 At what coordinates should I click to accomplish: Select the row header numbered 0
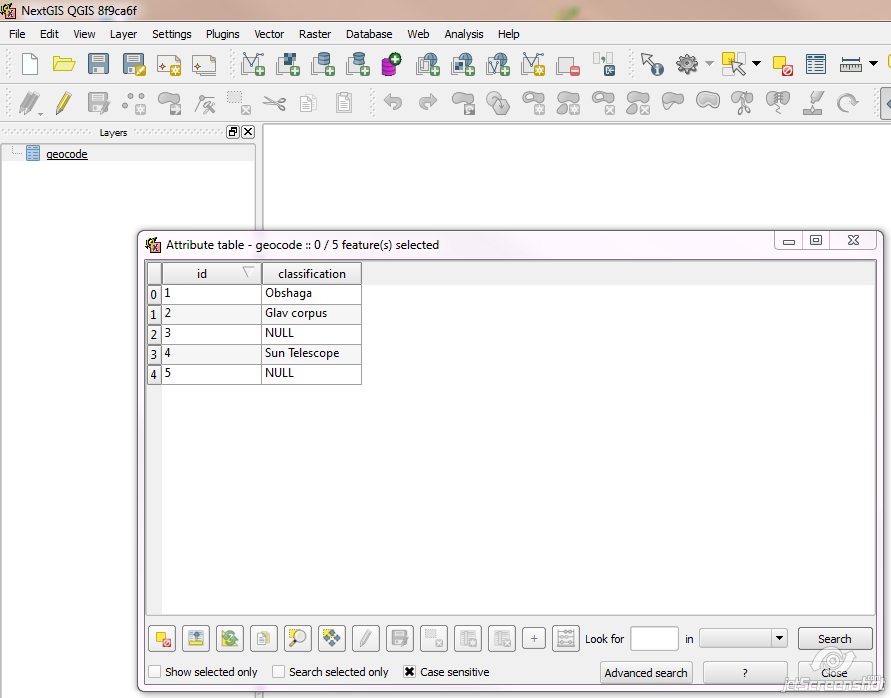click(x=154, y=294)
